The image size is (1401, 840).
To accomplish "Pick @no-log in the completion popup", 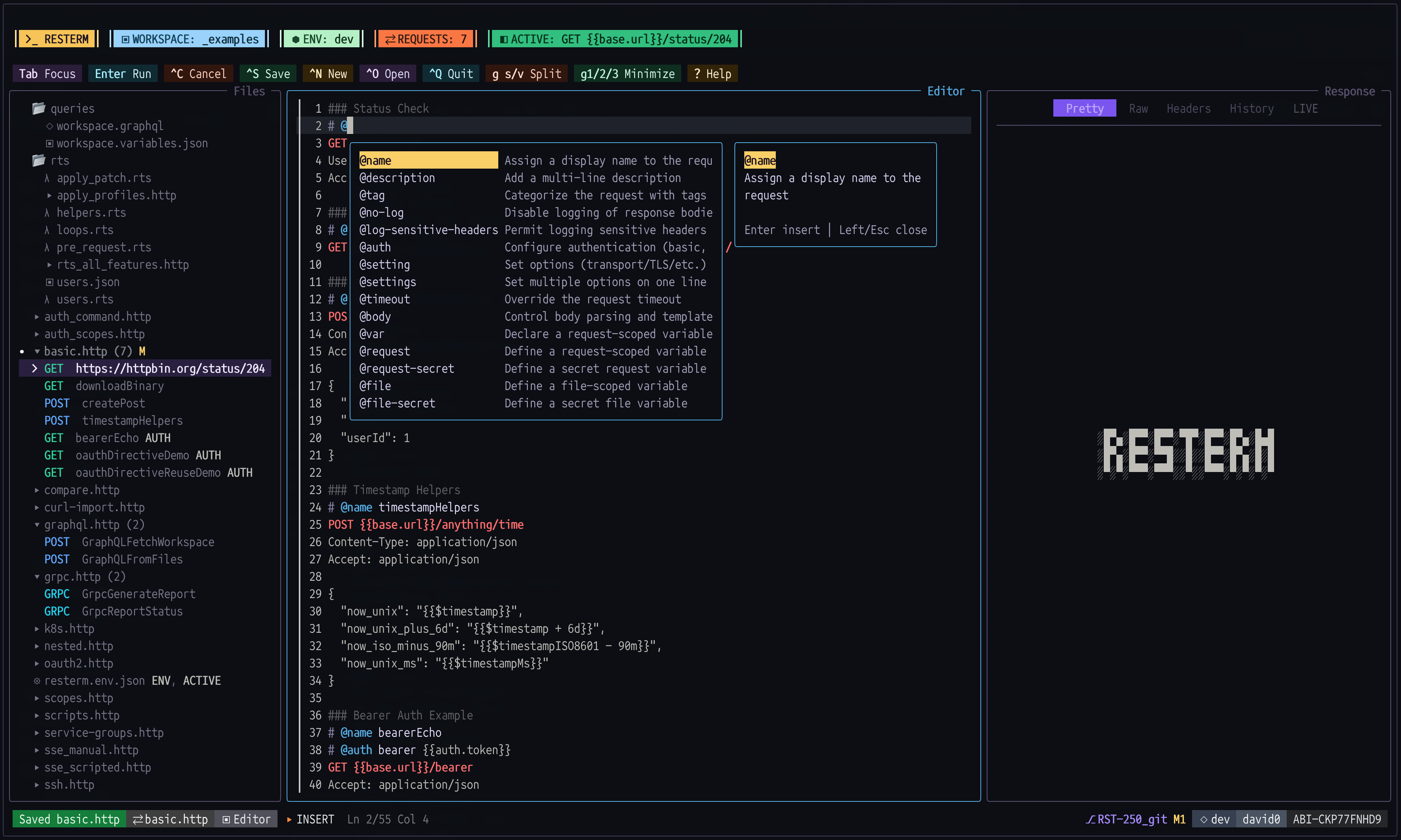I will click(536, 212).
